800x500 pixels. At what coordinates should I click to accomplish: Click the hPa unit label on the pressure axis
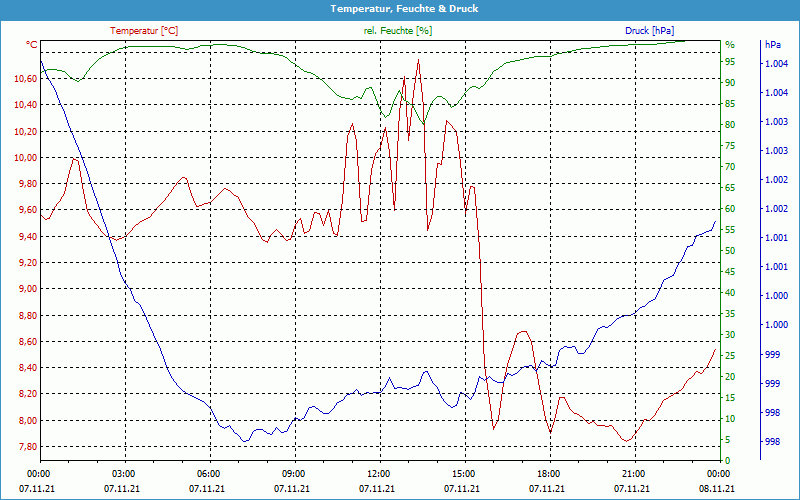pyautogui.click(x=772, y=45)
